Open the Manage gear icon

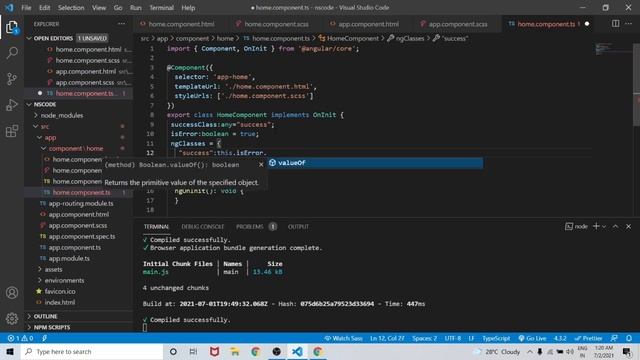pyautogui.click(x=12, y=318)
